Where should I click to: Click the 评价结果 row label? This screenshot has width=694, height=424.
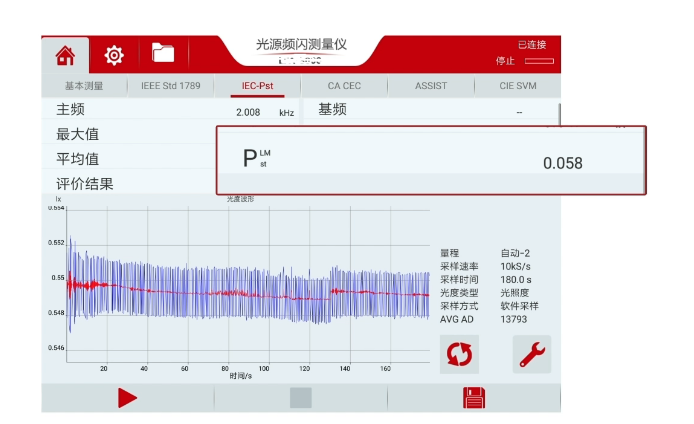coord(85,184)
